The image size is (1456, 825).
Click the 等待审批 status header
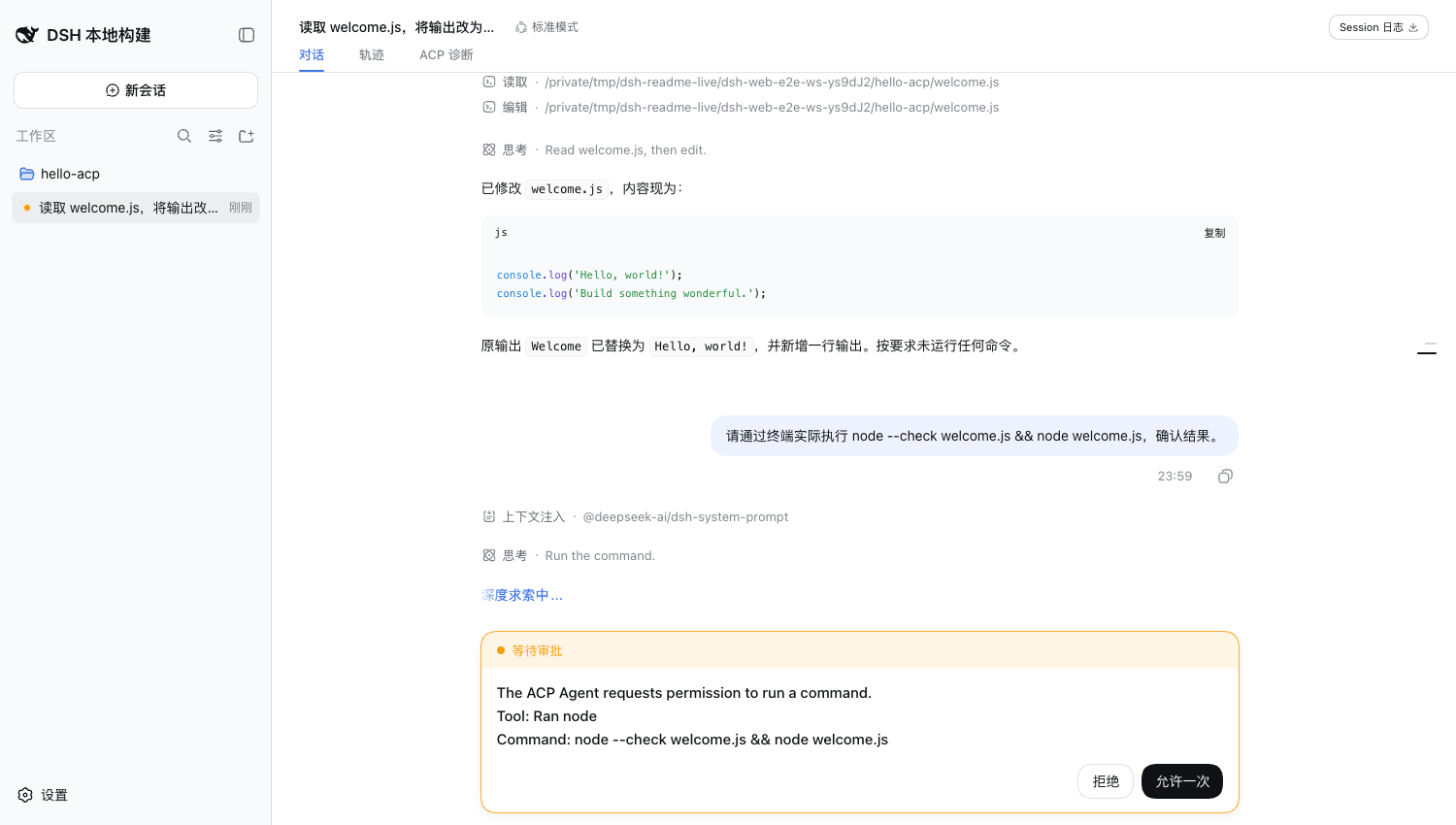[860, 650]
